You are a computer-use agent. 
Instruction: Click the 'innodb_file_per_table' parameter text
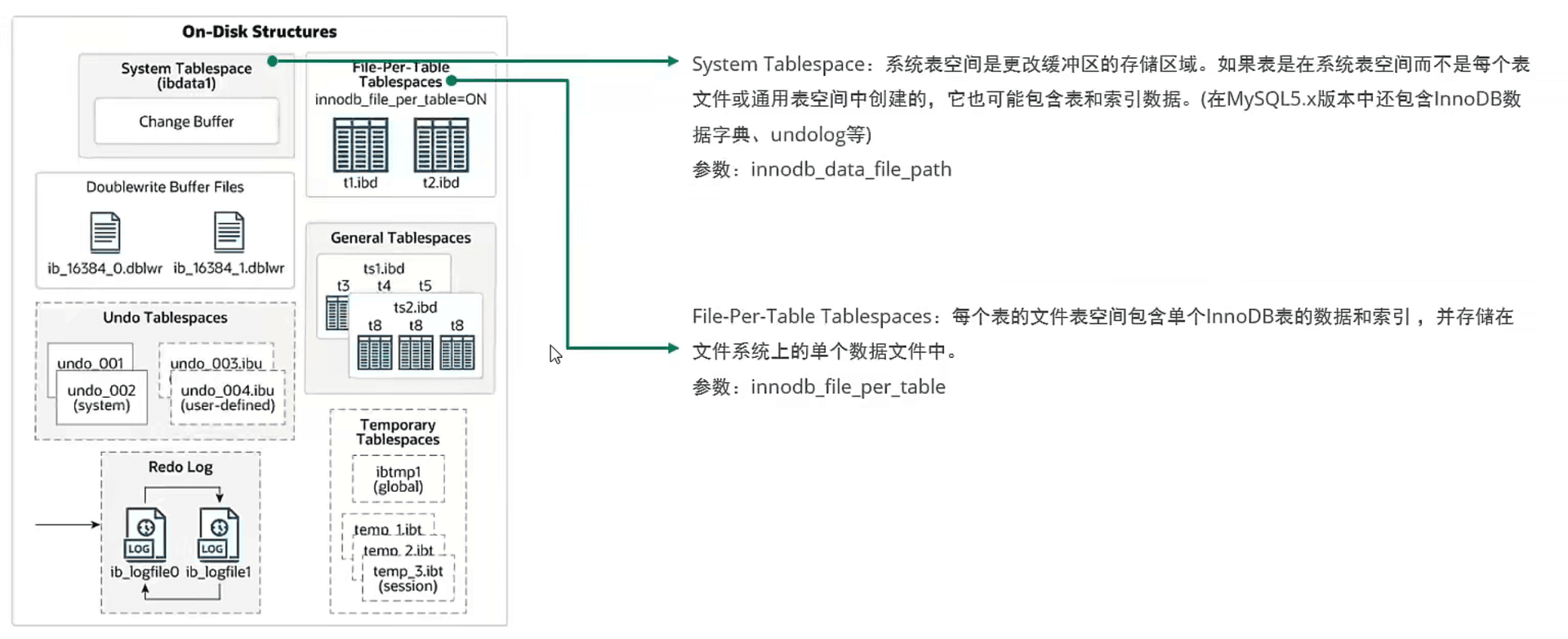click(x=848, y=387)
